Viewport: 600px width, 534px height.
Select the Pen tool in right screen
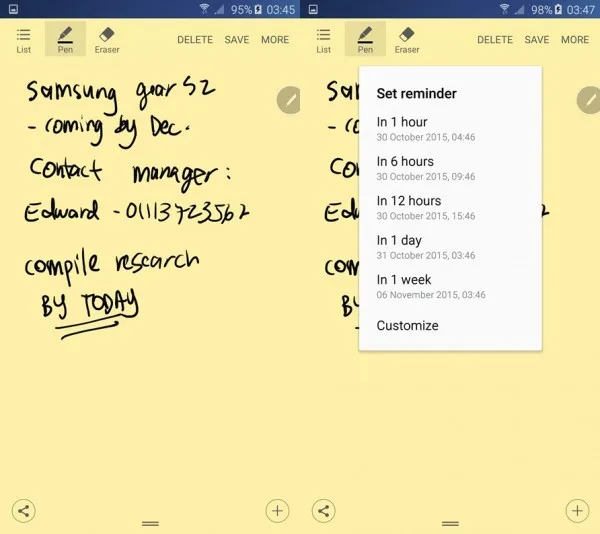[x=365, y=40]
